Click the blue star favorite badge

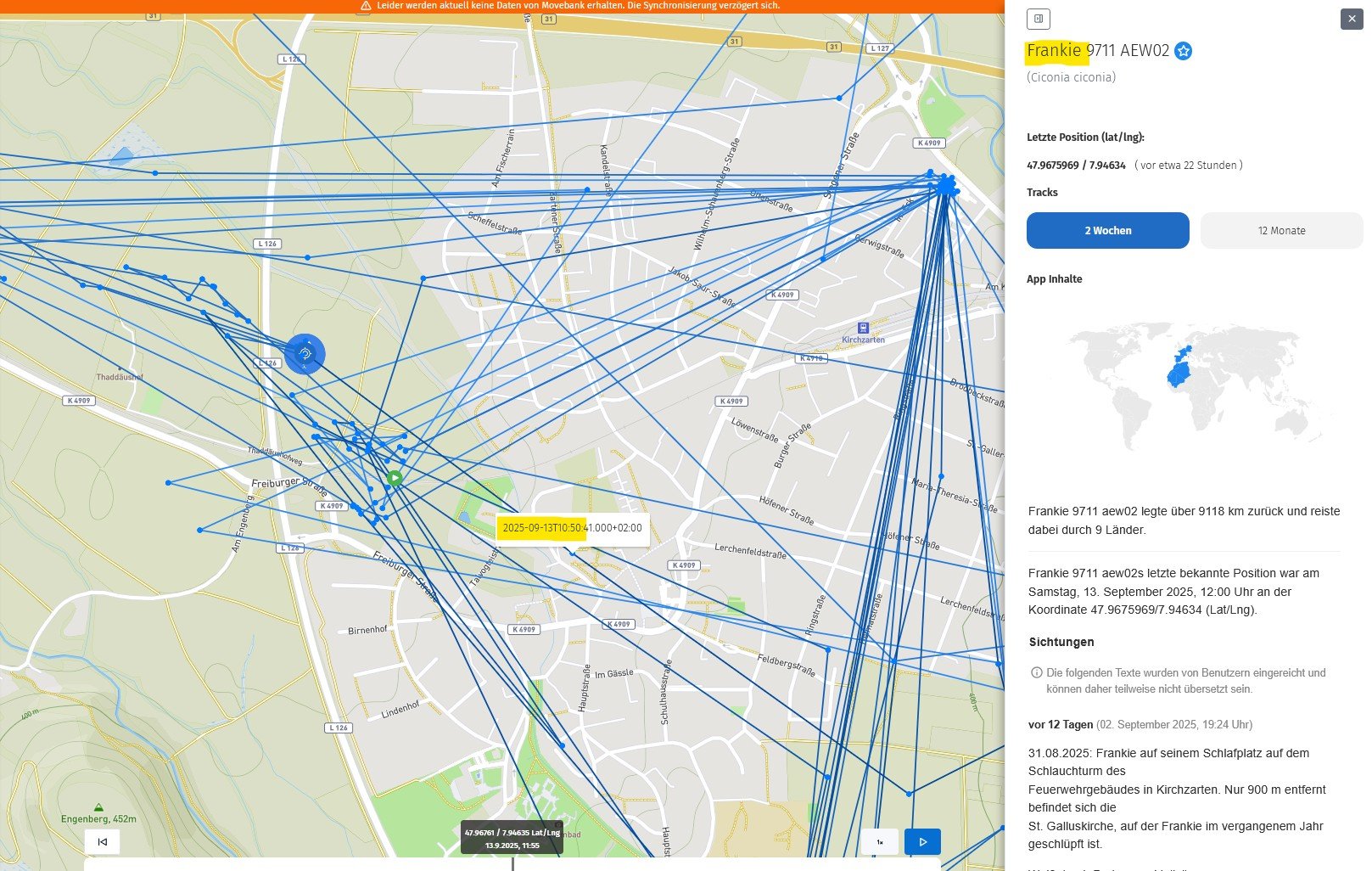(x=1184, y=51)
